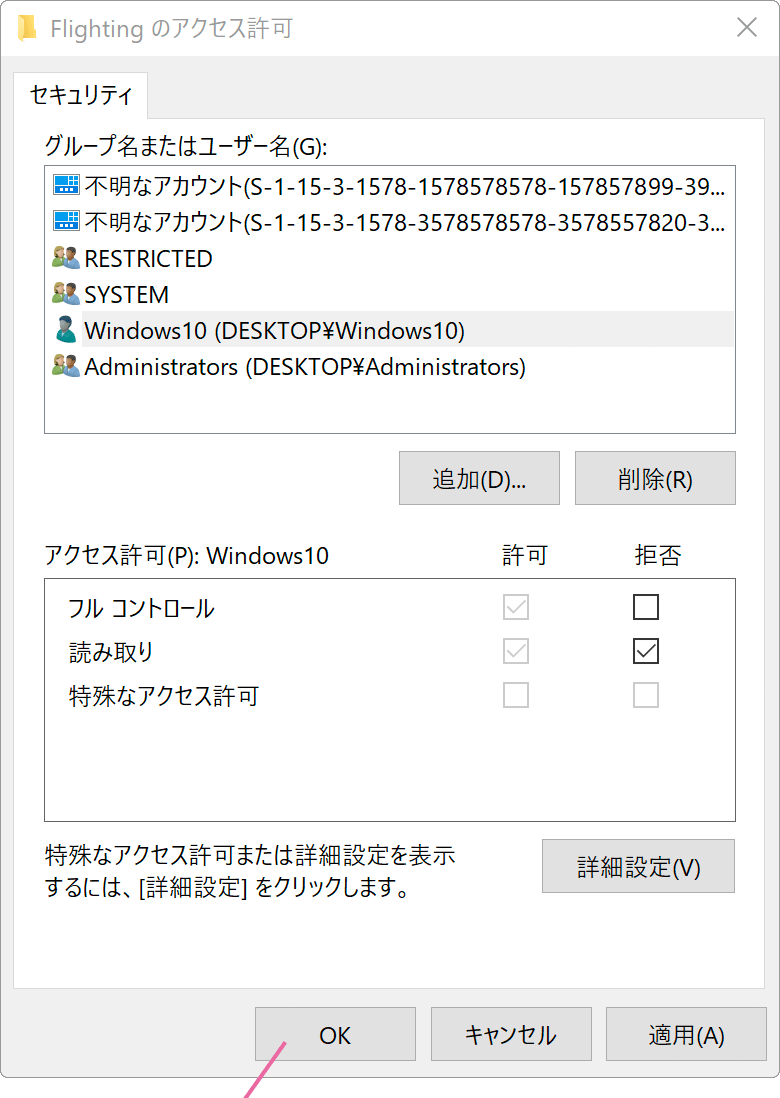Click the 適用(A) apply button

click(686, 1034)
